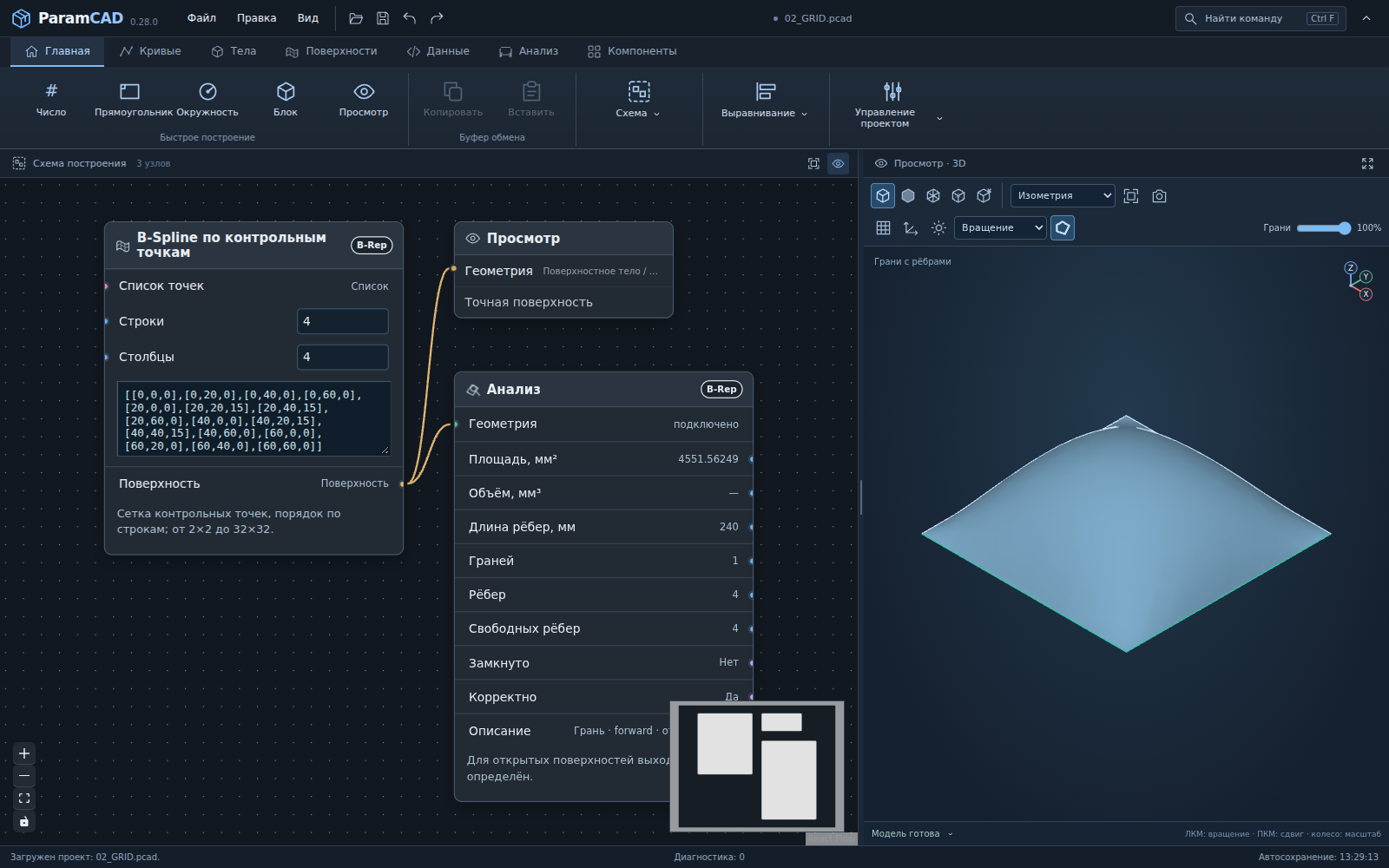
Task: Toggle the lighting sun icon
Action: (938, 227)
